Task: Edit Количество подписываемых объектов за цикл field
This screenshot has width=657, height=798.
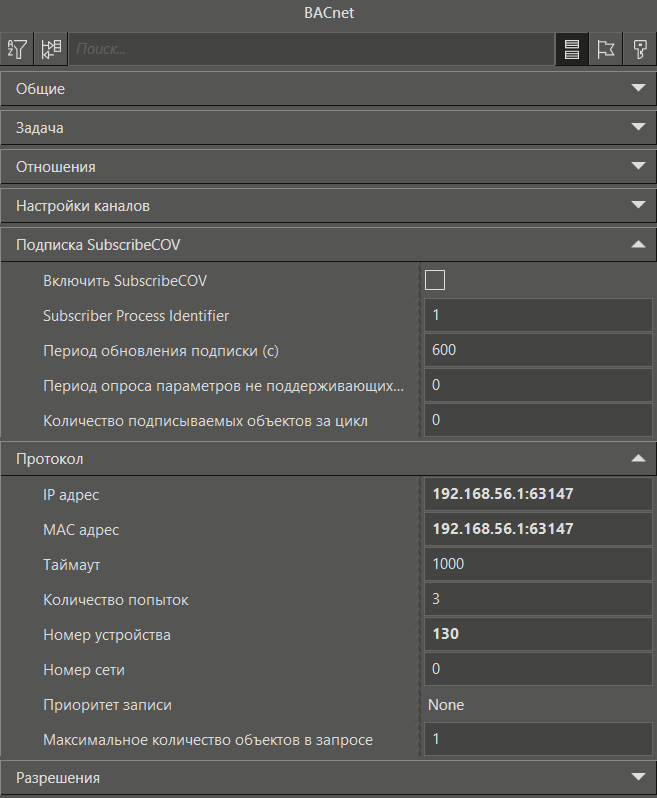Action: (538, 420)
